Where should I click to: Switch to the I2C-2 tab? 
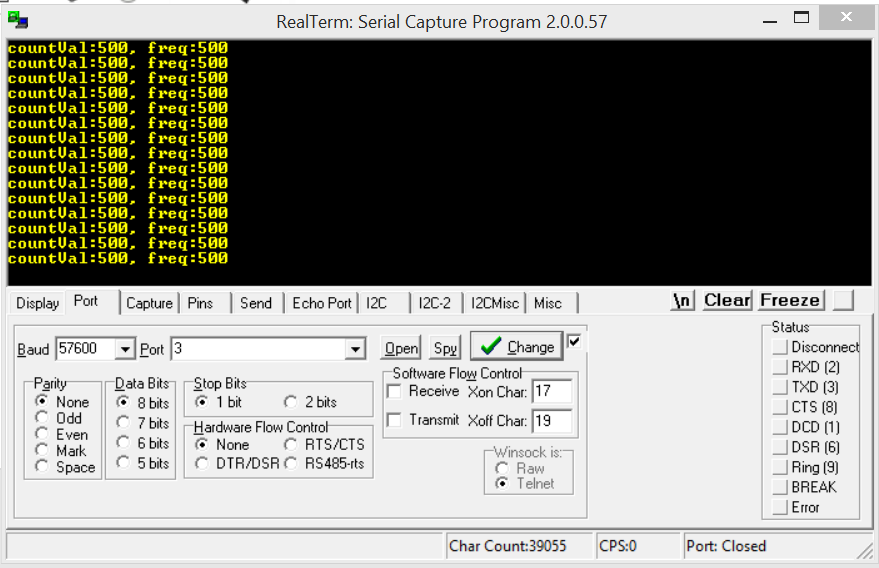pos(434,303)
